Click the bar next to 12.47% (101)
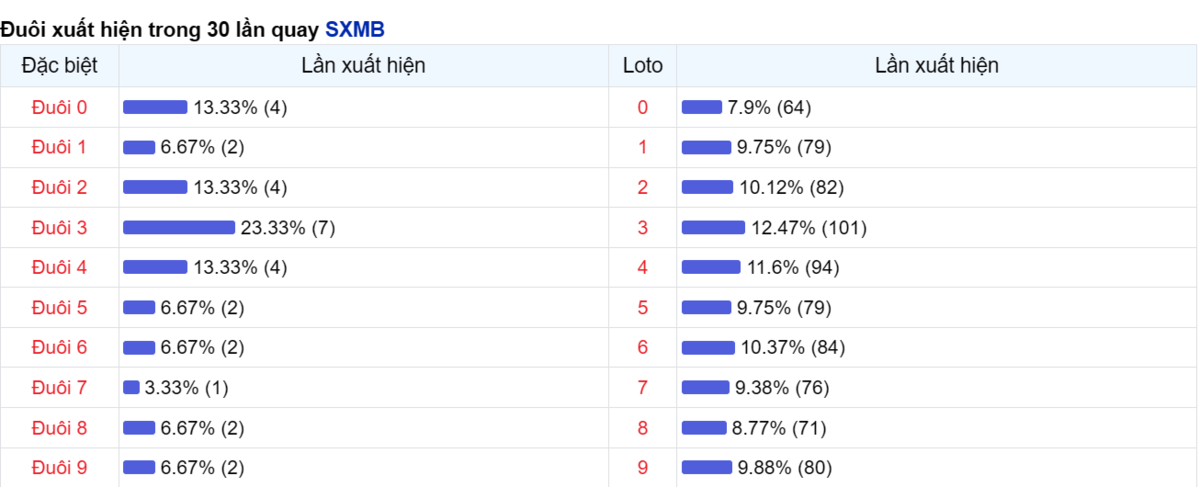The width and height of the screenshot is (1200, 487). click(713, 227)
